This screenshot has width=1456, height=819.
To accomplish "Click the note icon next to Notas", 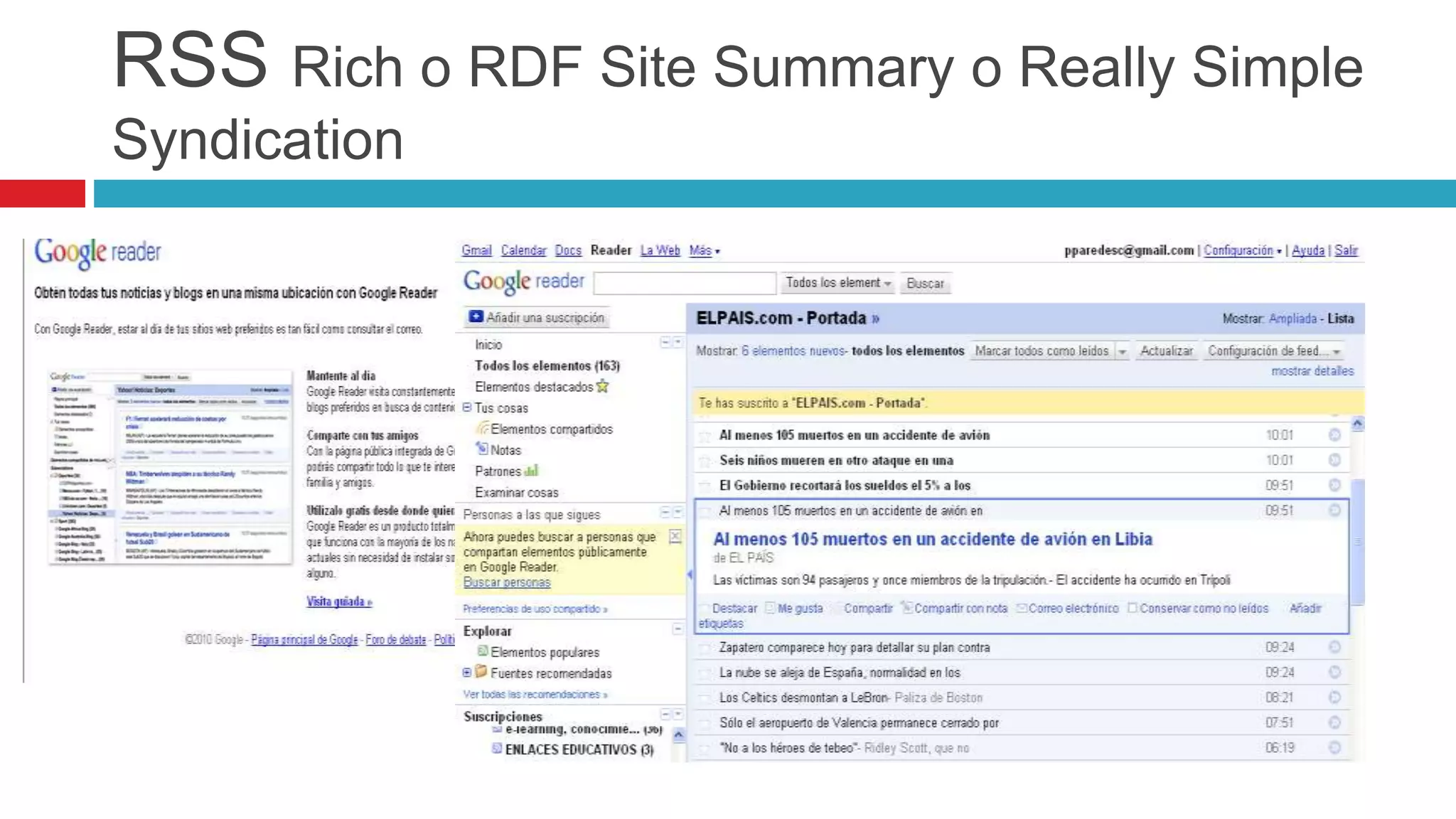I will pos(483,449).
